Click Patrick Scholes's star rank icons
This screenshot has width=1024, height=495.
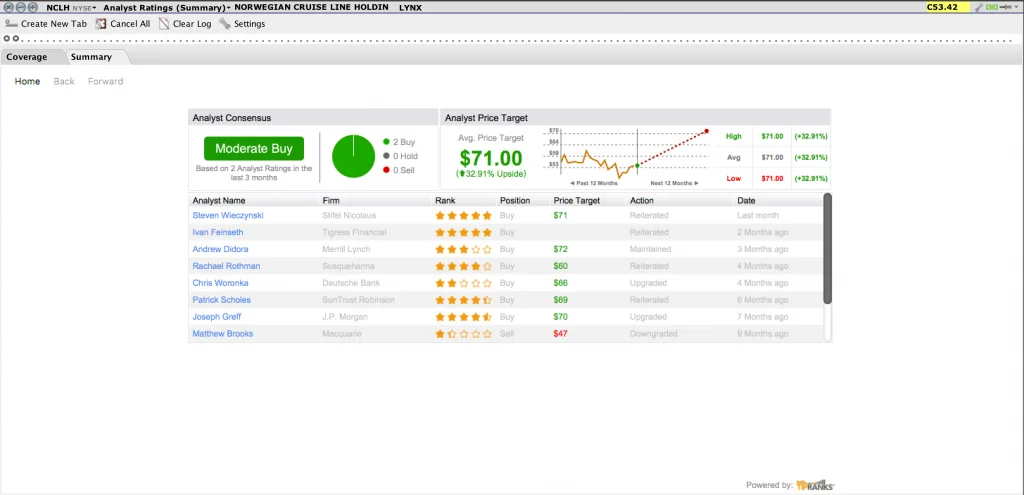(464, 300)
